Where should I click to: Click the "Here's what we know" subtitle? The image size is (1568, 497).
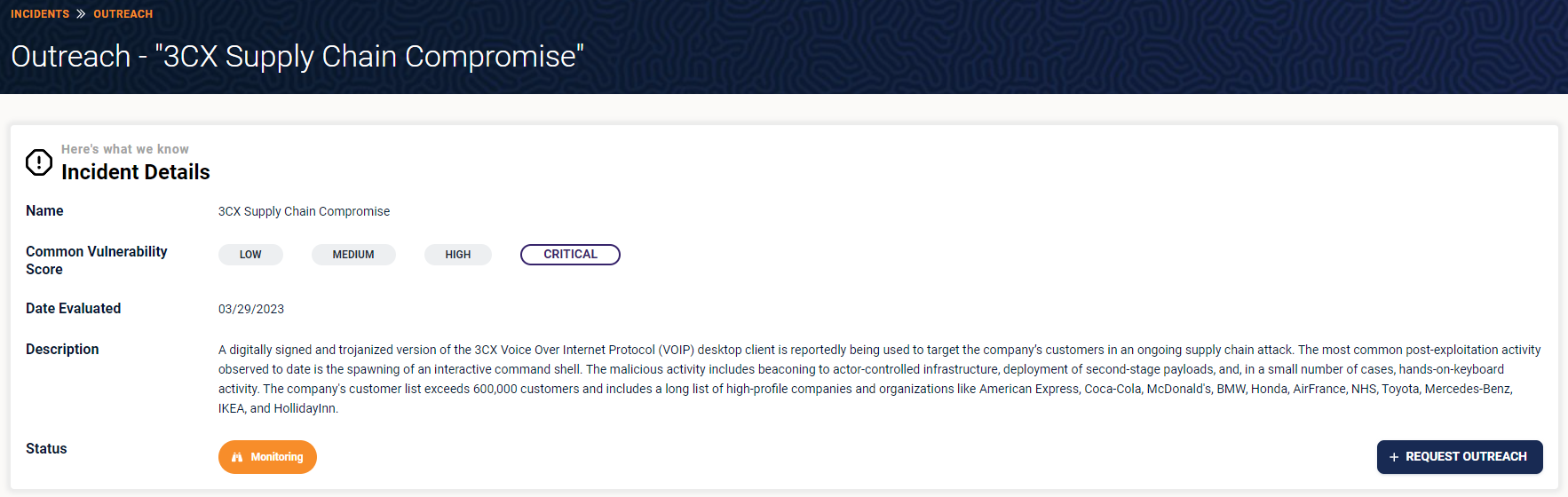pyautogui.click(x=125, y=149)
